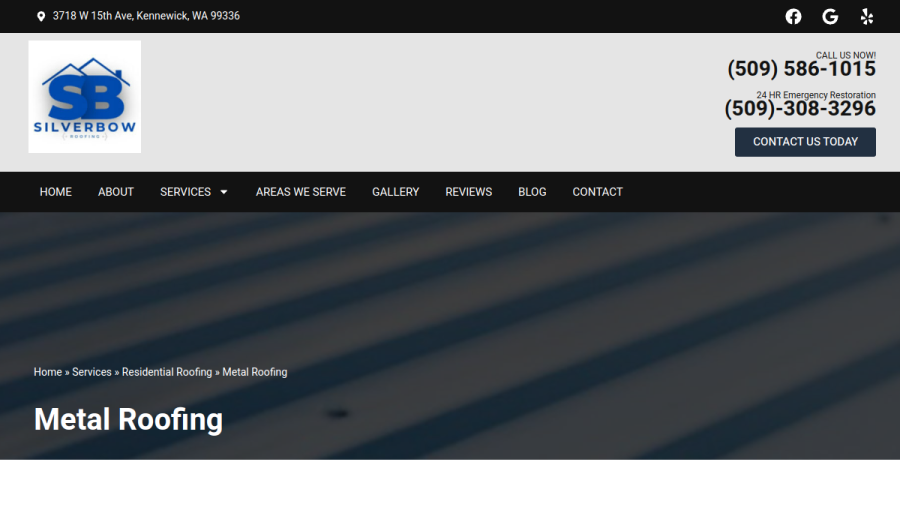The image size is (900, 506).
Task: Go to the Home menu item
Action: [x=56, y=192]
